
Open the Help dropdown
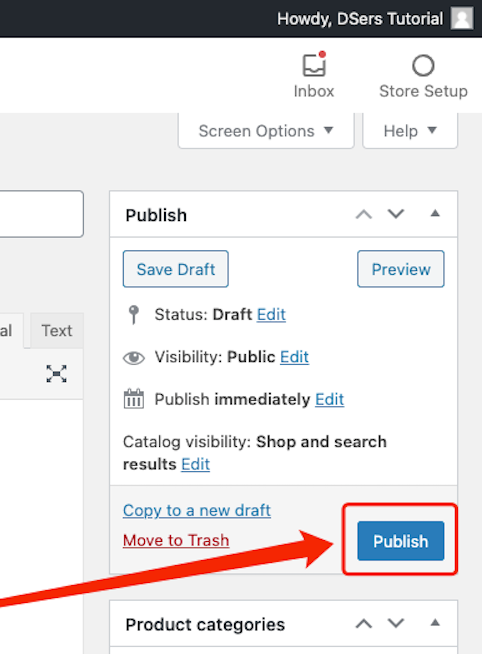[410, 131]
